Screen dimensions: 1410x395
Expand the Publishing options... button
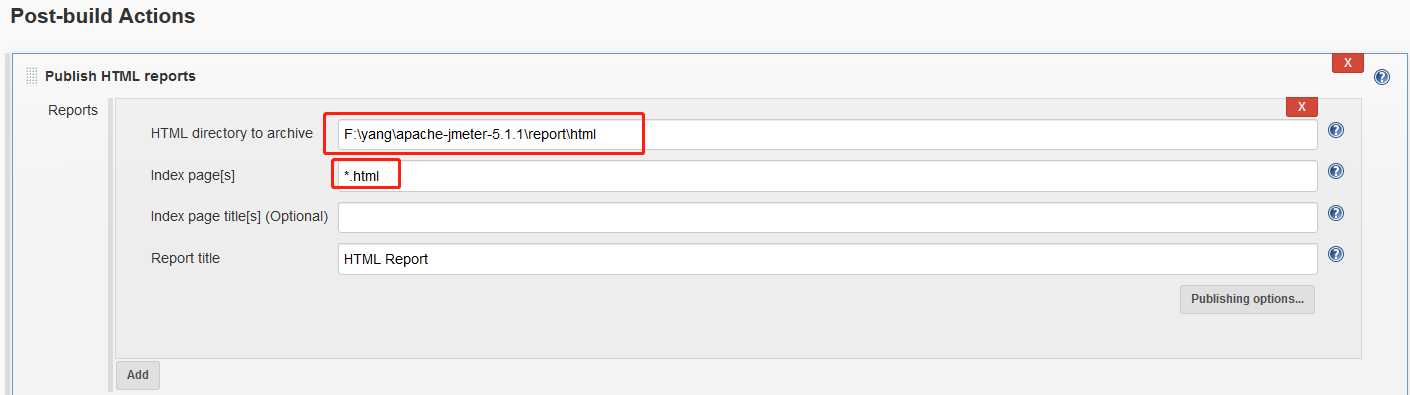coord(1247,299)
